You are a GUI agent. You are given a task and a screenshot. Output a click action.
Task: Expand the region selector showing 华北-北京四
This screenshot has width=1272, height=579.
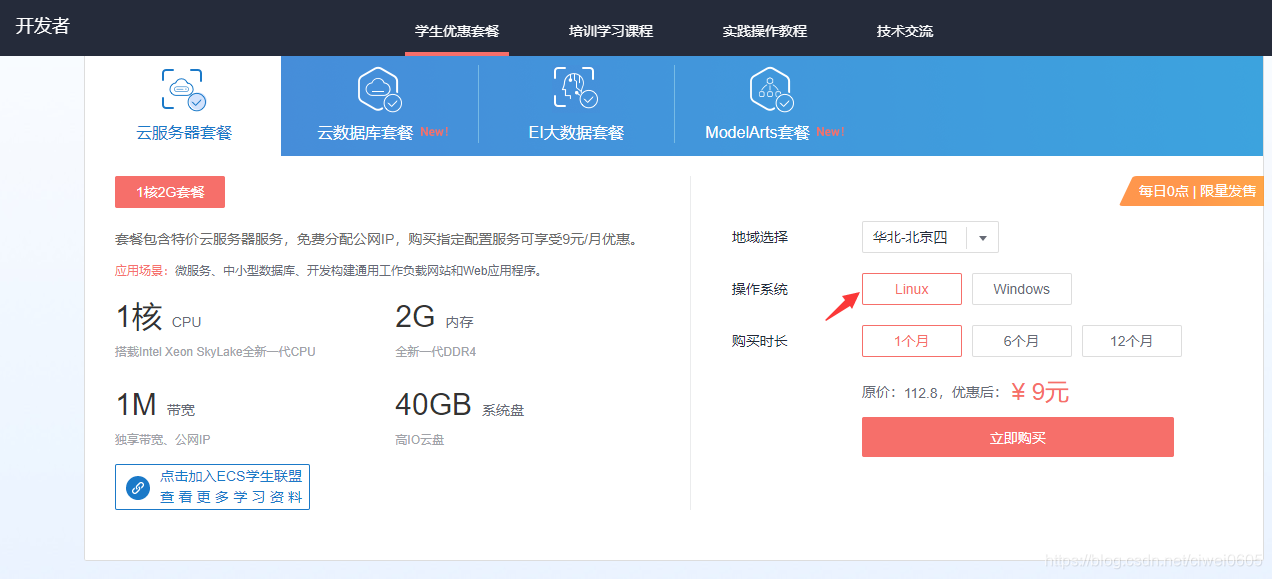[929, 237]
